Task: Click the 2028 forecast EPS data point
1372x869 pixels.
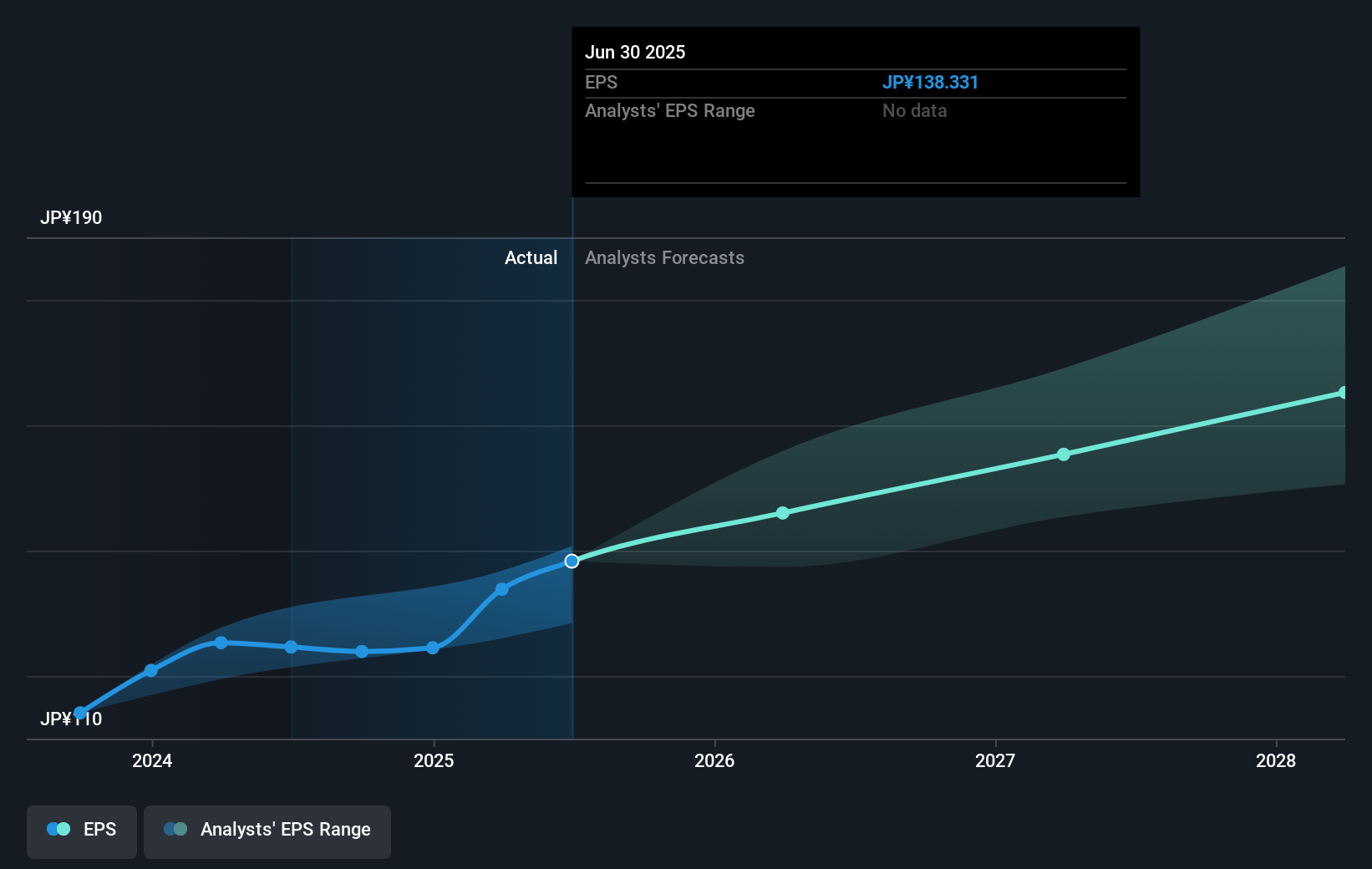Action: pos(1343,393)
